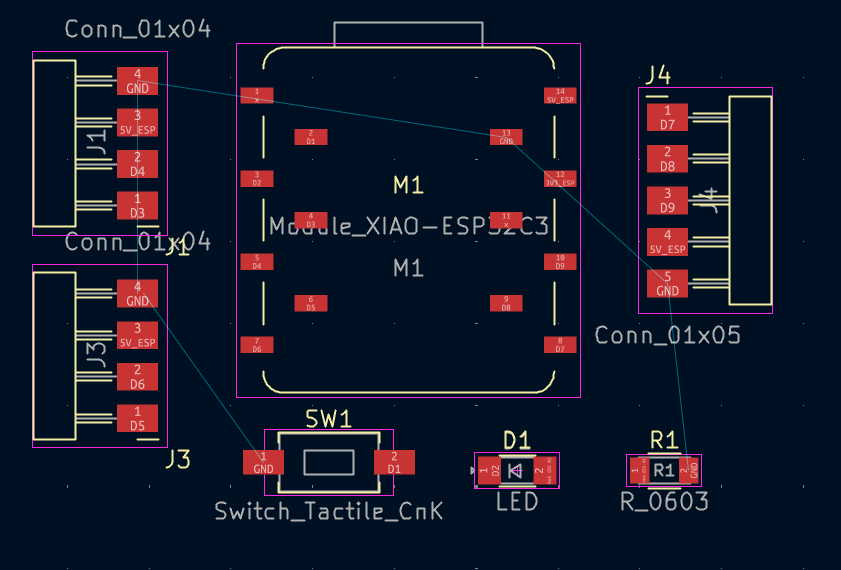The image size is (841, 570).
Task: Click pad 6 D5 on module M1
Action: point(311,303)
